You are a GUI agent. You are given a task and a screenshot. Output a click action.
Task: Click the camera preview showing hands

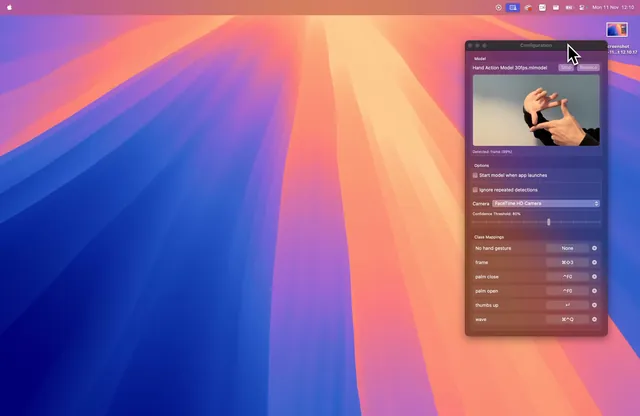[536, 110]
